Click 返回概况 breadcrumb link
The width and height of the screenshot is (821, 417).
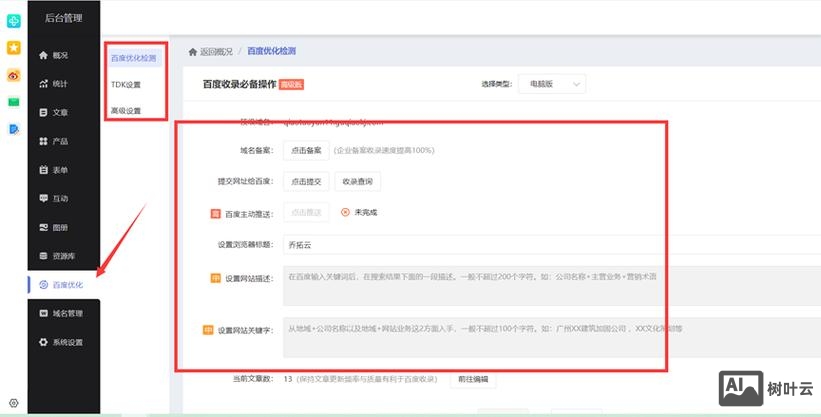pyautogui.click(x=216, y=51)
